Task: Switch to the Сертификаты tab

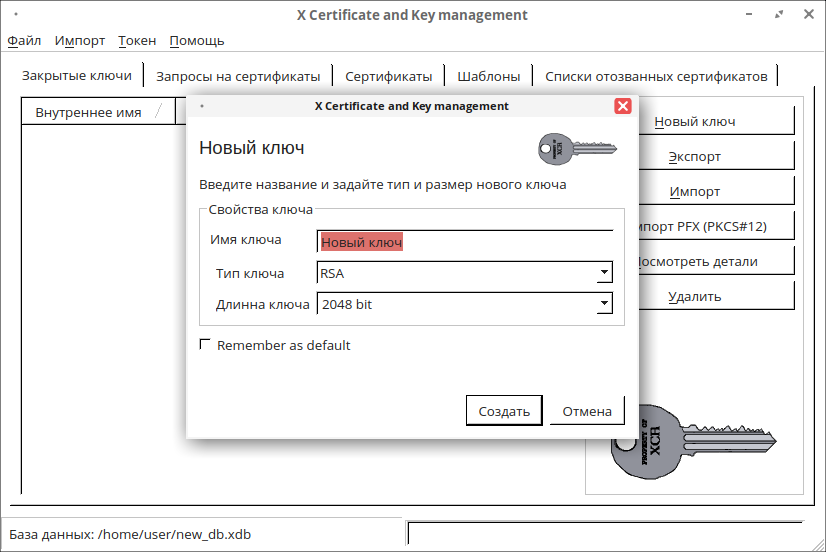Action: (388, 76)
